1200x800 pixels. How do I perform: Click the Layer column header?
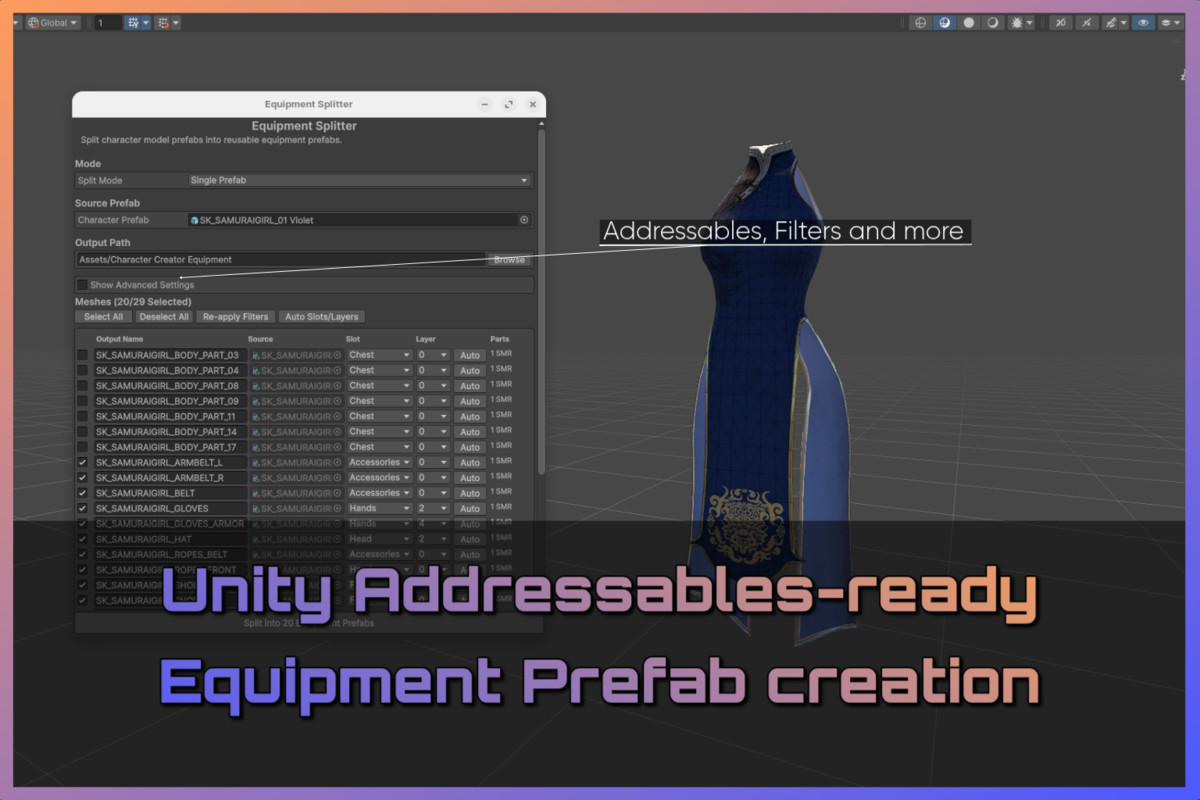426,339
